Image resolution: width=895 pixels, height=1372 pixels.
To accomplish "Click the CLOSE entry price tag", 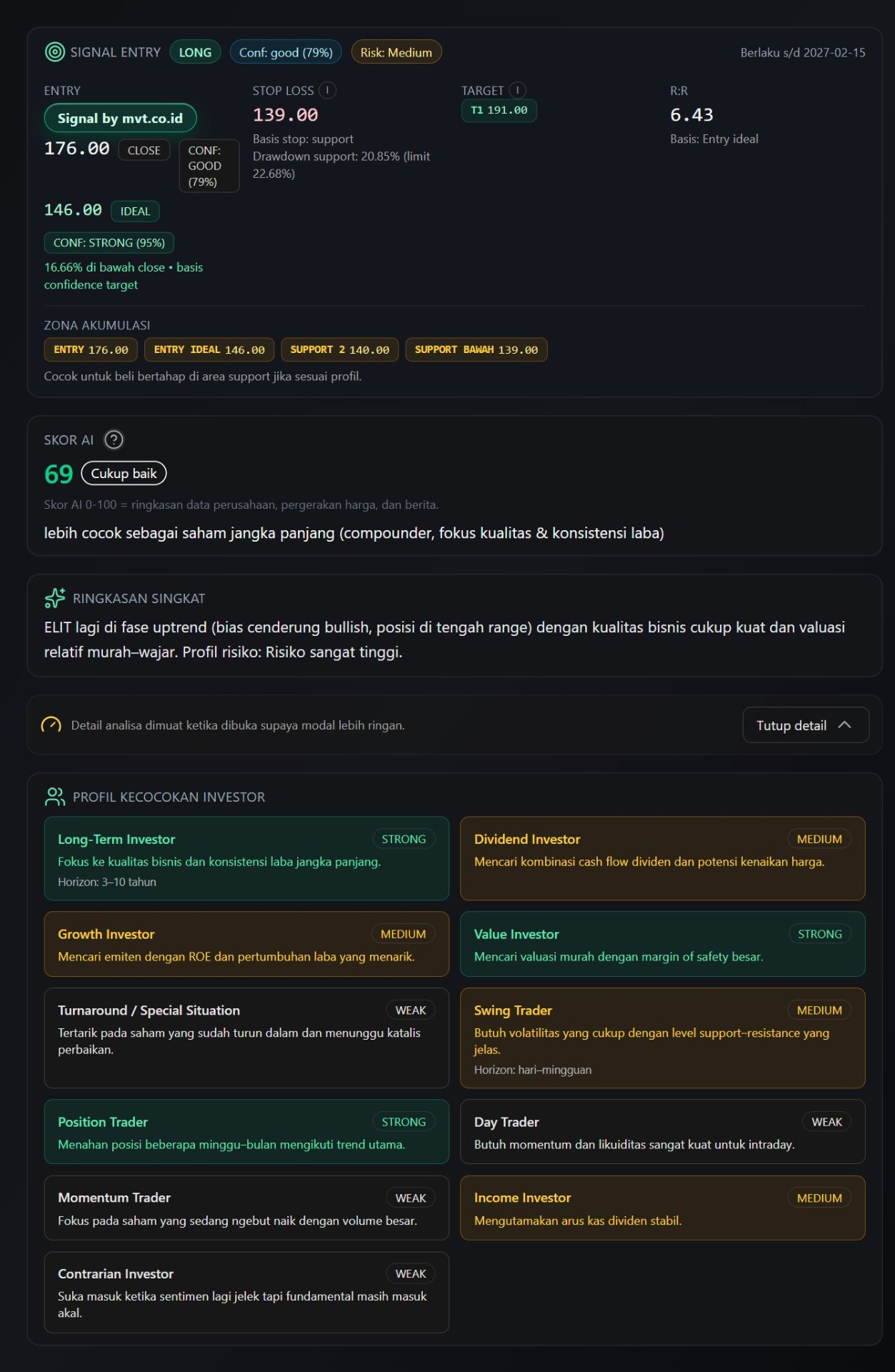I will pyautogui.click(x=144, y=150).
